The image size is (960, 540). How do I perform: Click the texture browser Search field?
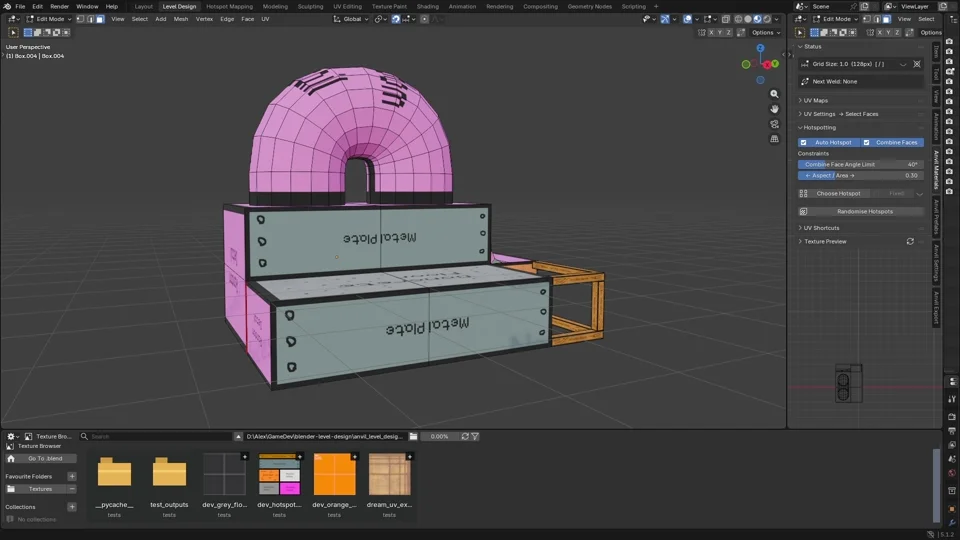(x=156, y=437)
